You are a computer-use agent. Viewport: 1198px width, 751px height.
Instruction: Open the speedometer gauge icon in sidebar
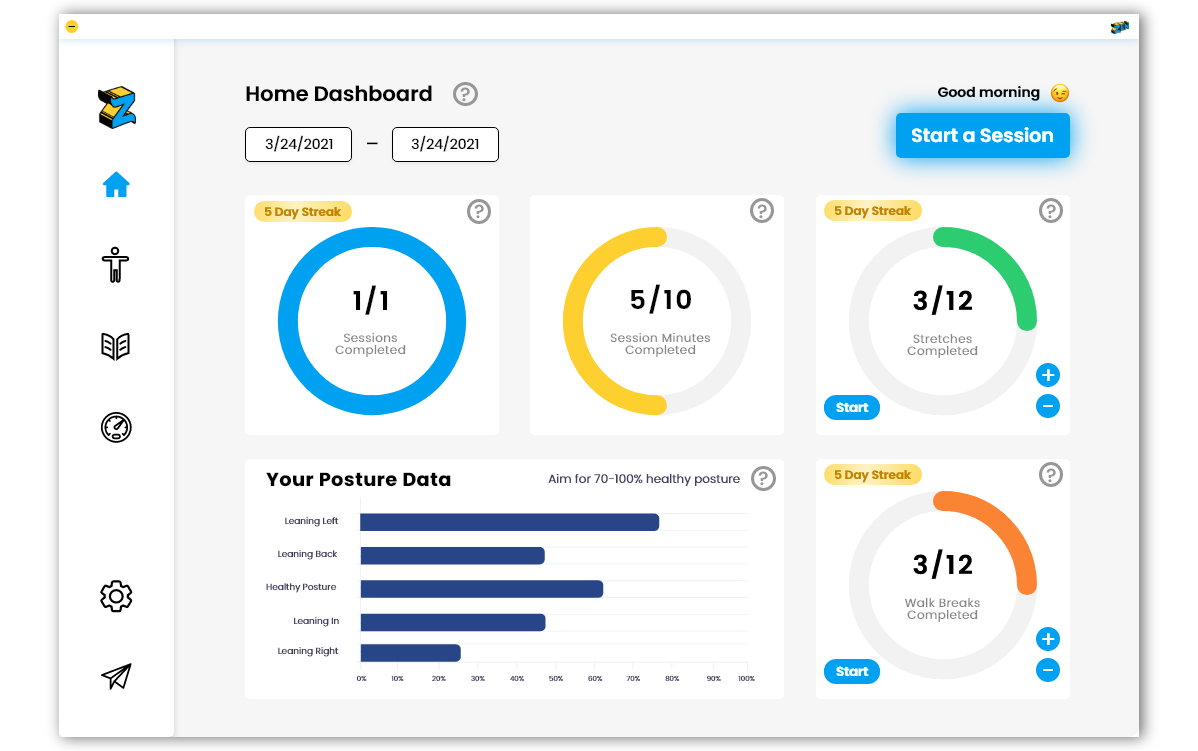click(x=116, y=427)
